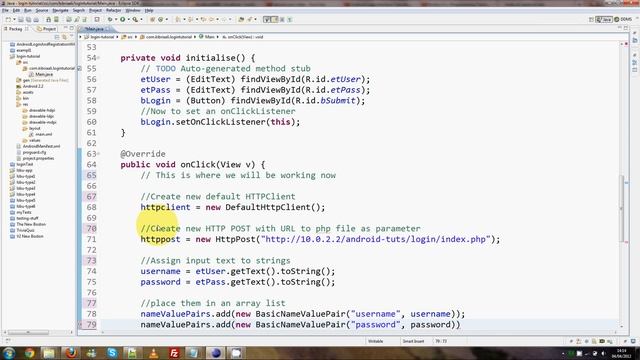Toggle Link with Editor in Package Explorer
The image size is (640, 360).
point(64,37)
